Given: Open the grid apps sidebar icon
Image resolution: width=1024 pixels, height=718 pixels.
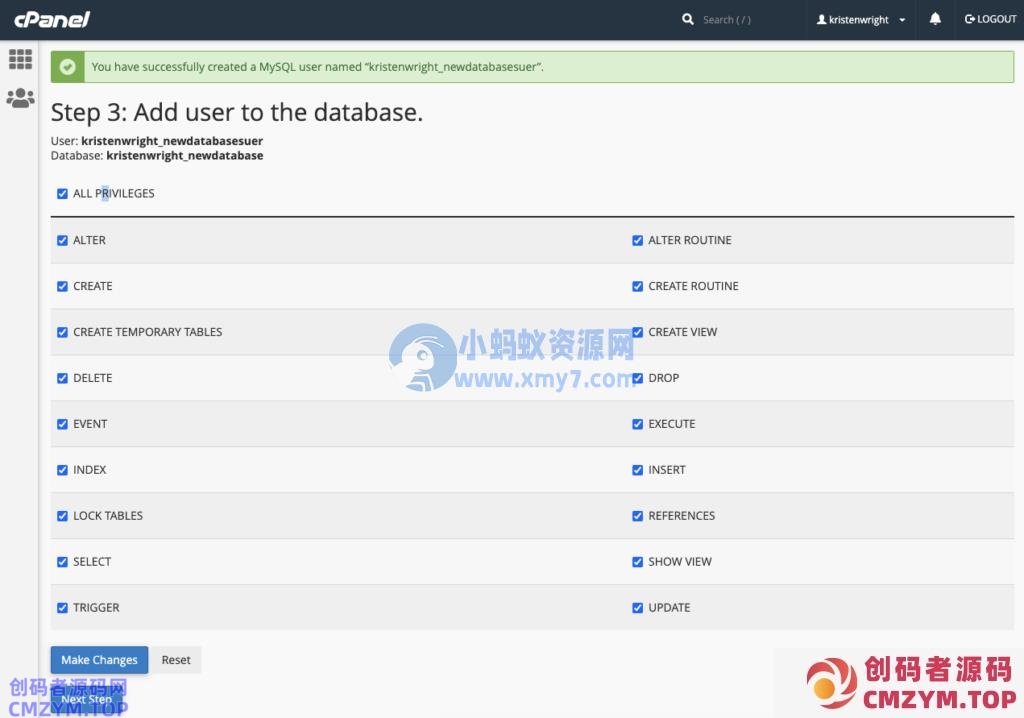Looking at the screenshot, I should (20, 59).
